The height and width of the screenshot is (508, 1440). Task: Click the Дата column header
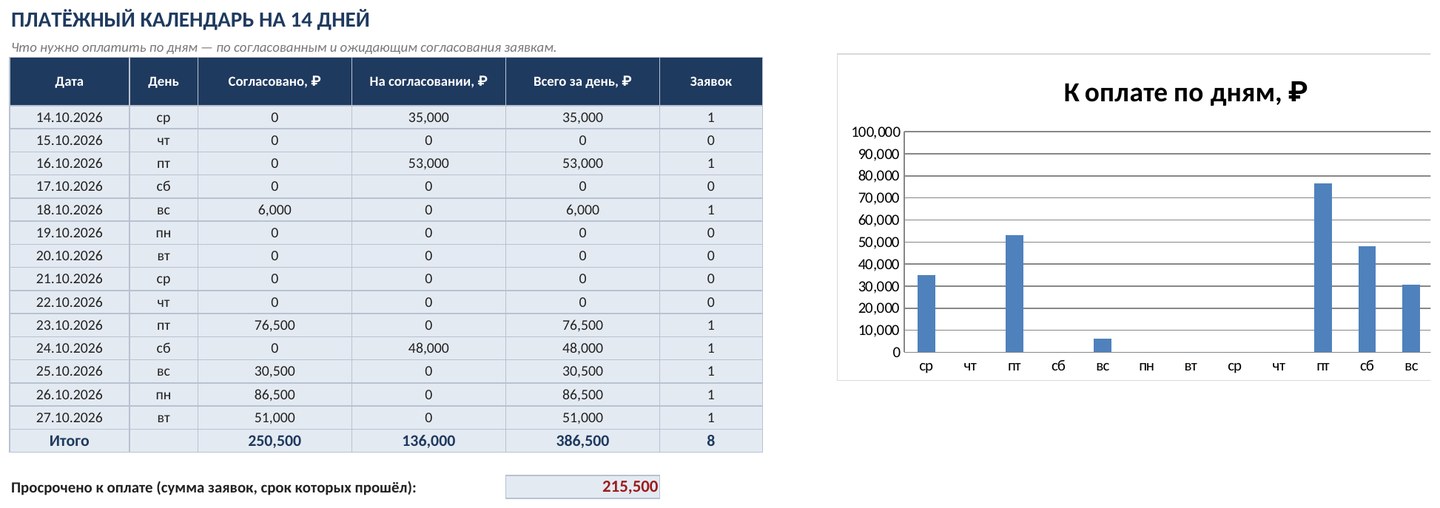click(69, 81)
